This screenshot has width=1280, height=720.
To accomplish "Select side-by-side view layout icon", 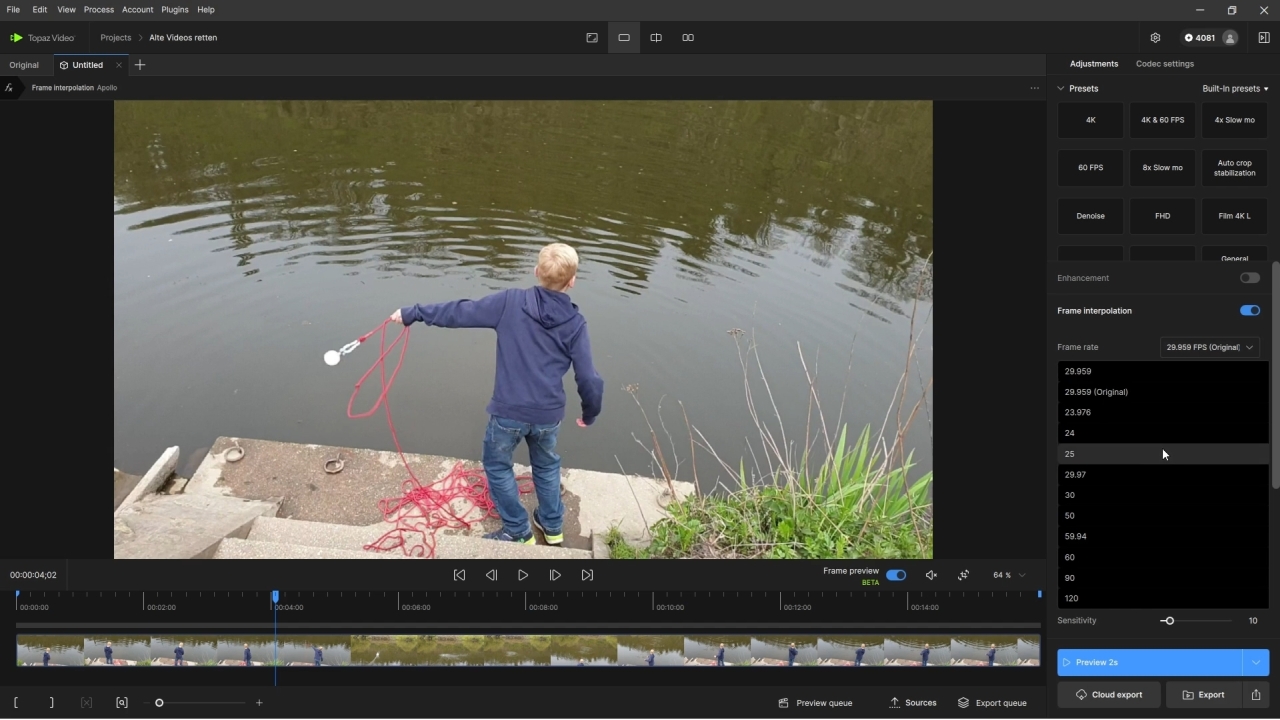I will coord(688,38).
